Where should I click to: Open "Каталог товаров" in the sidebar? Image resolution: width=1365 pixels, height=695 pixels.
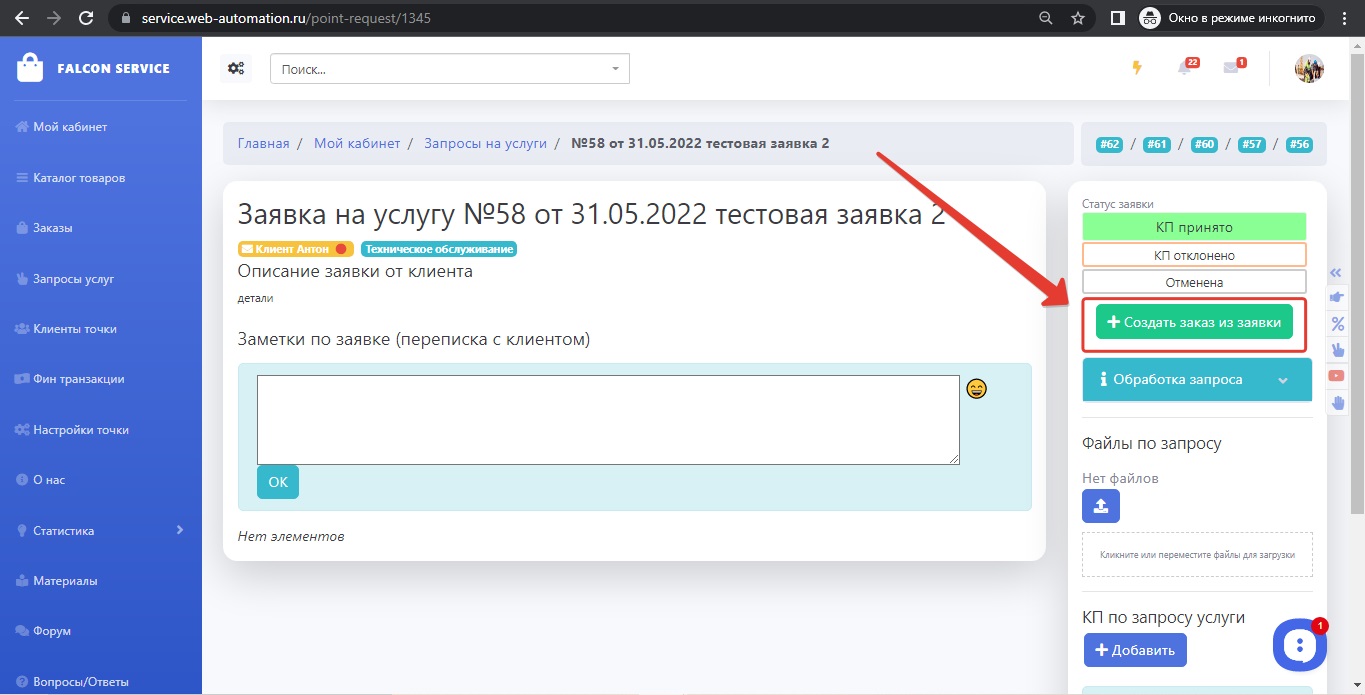[x=79, y=178]
